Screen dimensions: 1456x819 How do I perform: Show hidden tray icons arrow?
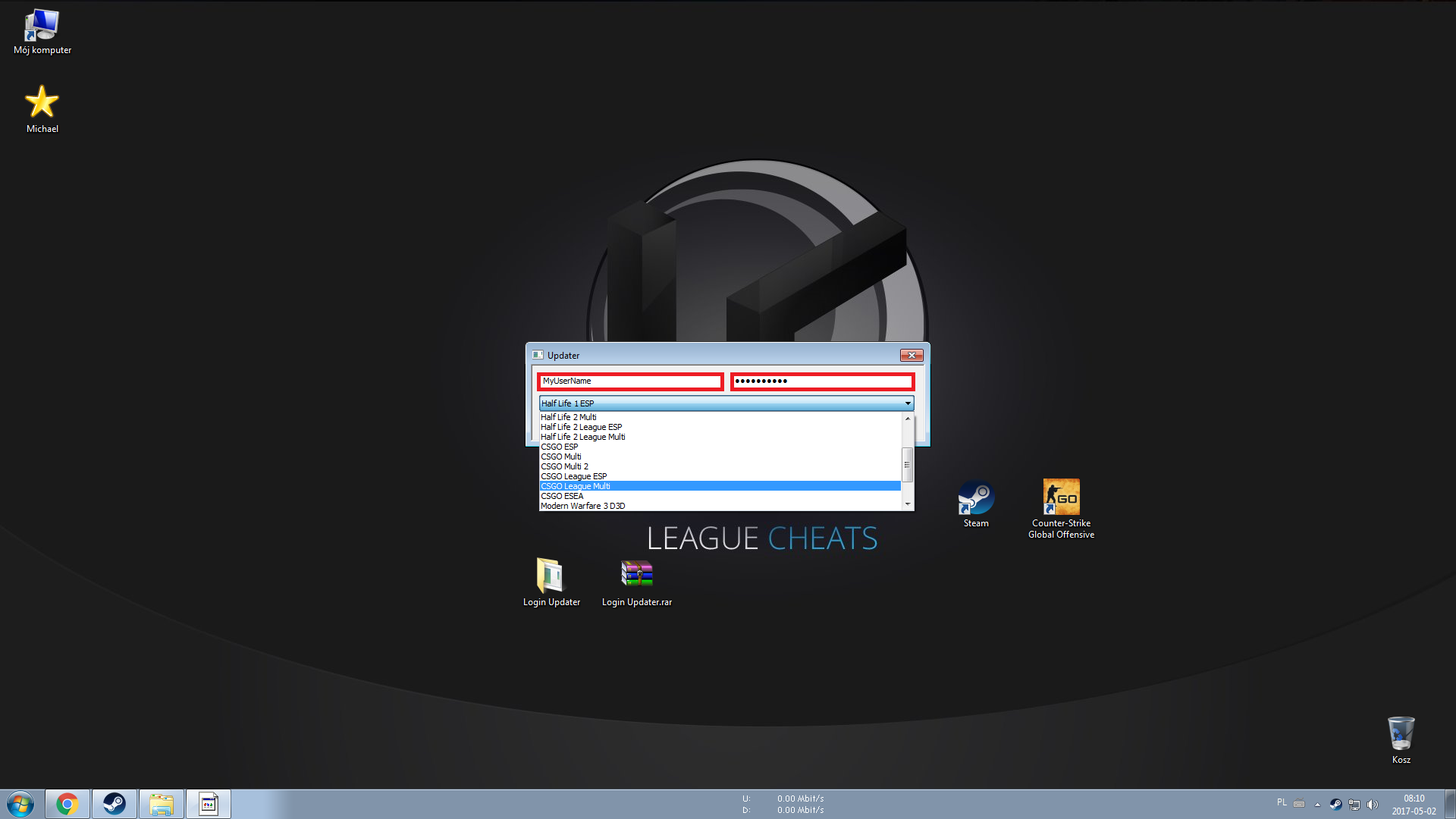click(1317, 805)
